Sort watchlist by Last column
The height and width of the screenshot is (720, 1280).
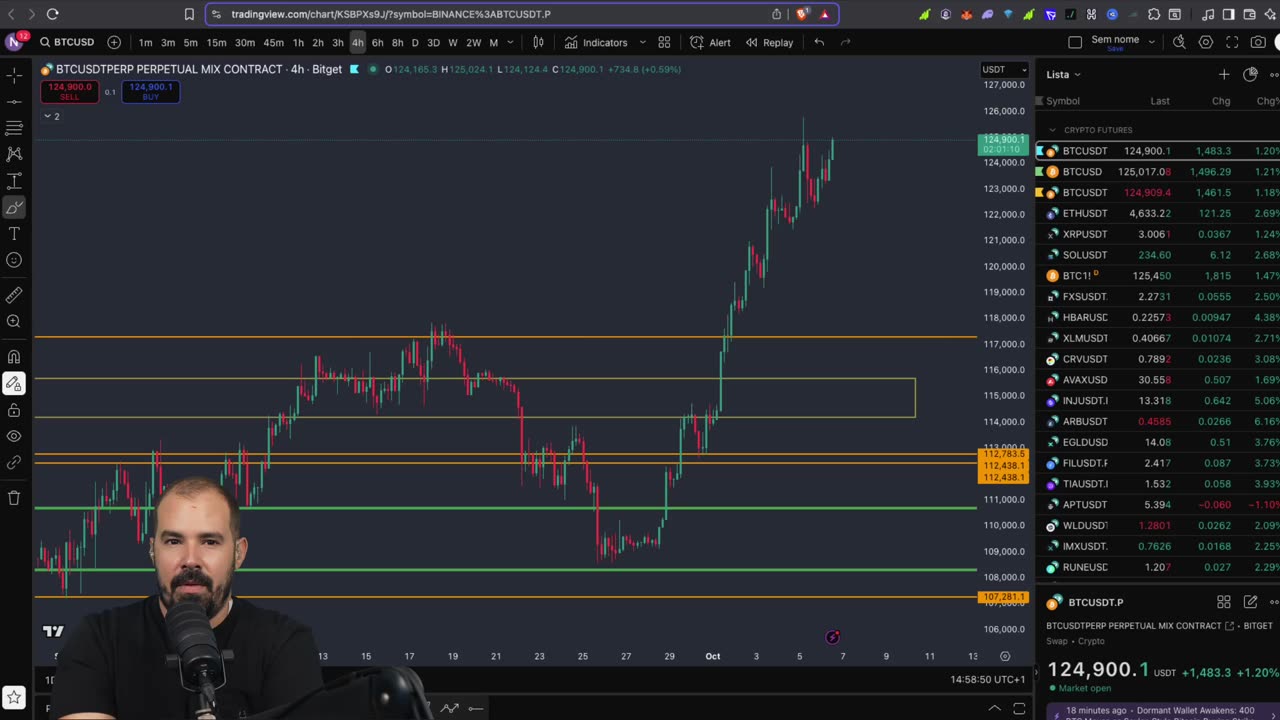(1160, 101)
